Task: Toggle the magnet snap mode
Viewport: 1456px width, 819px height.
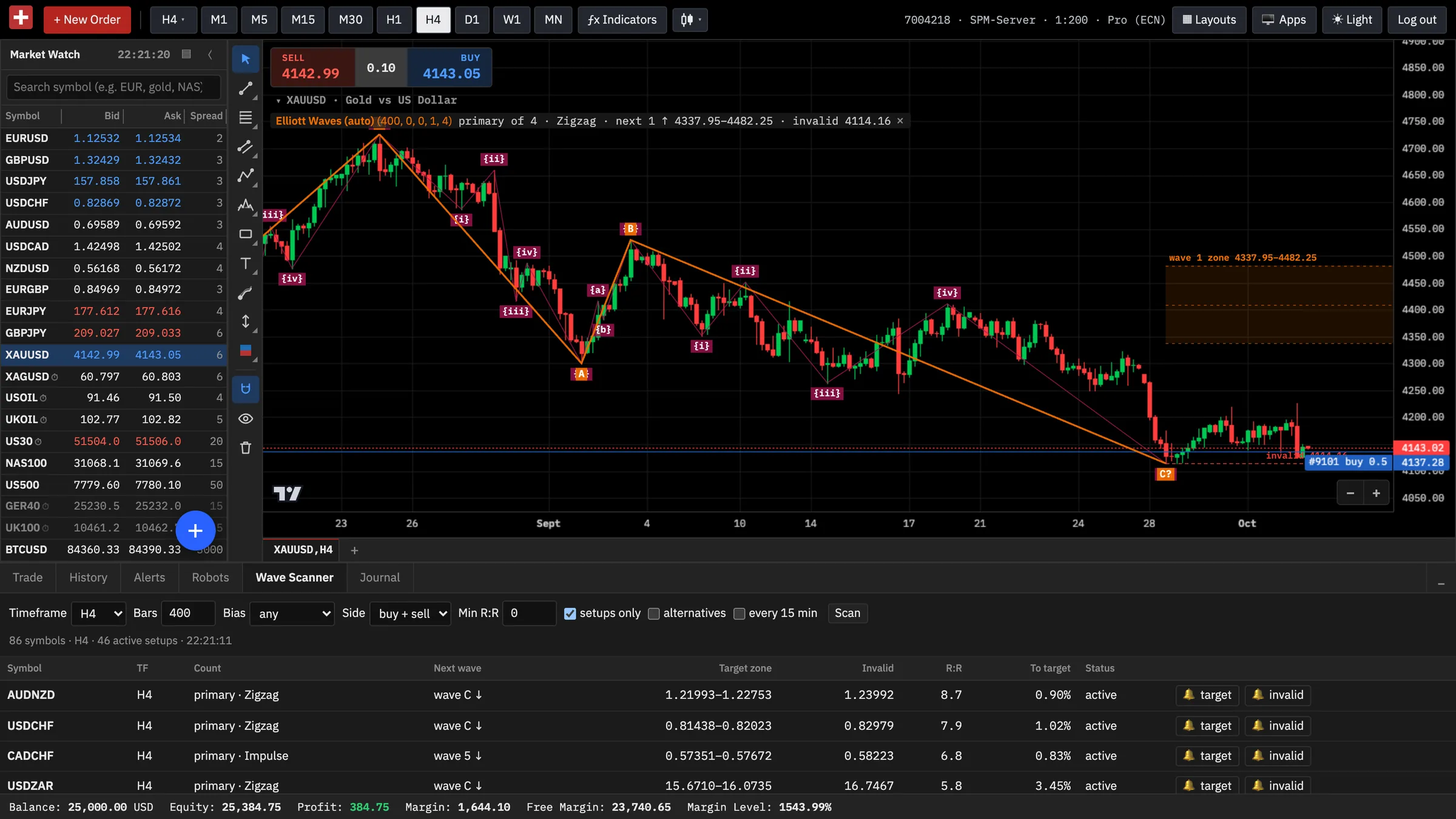Action: 246,389
